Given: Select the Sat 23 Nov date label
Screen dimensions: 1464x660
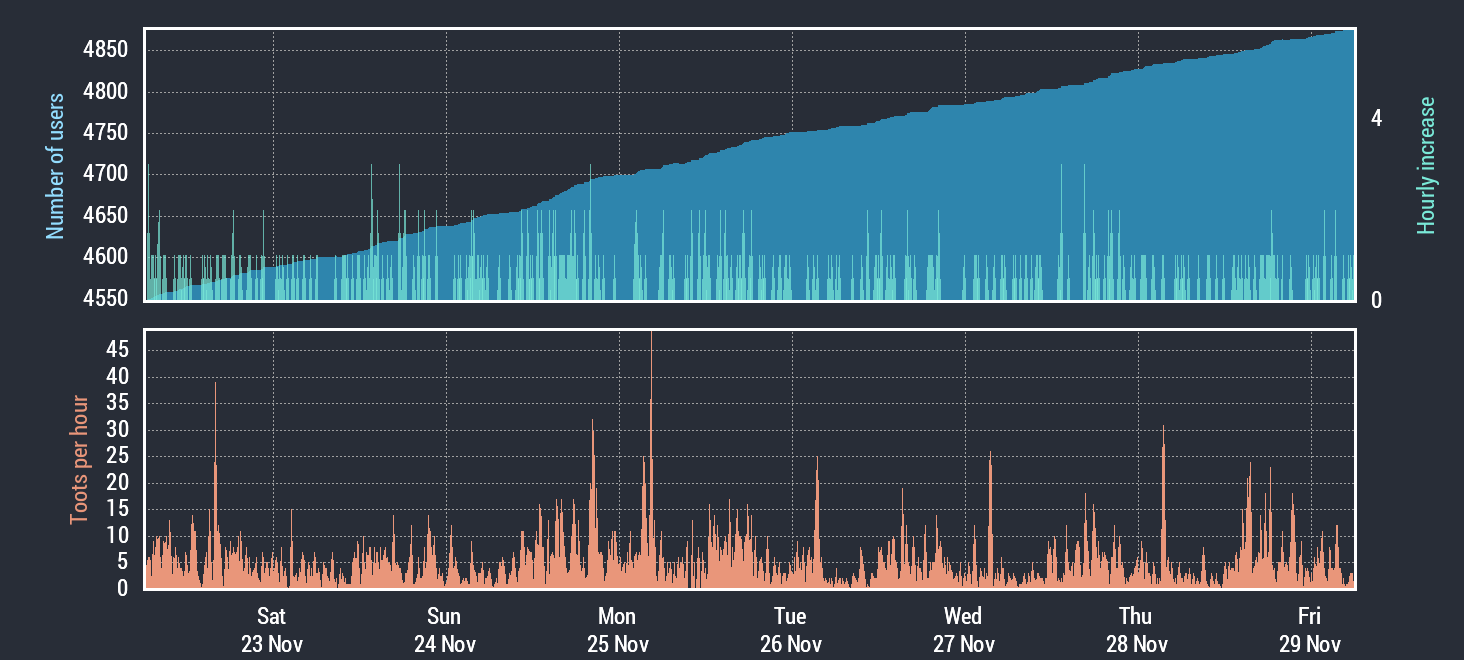Looking at the screenshot, I should pos(272,629).
